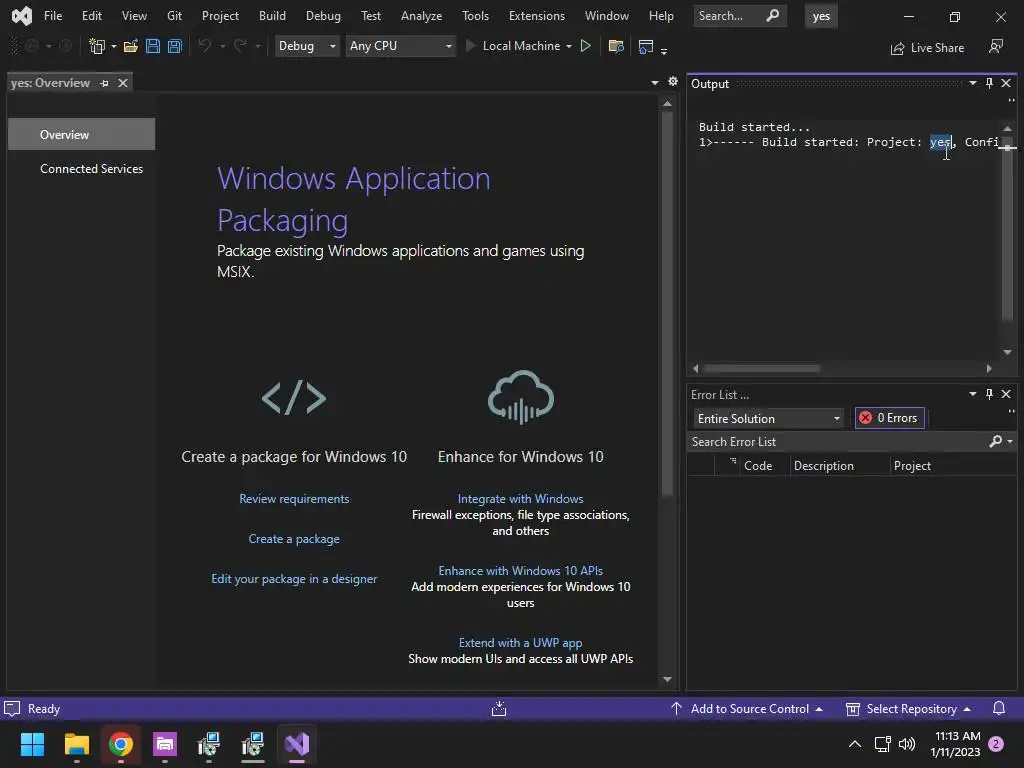Click the Redo toolbar icon
The image size is (1024, 768).
240,46
